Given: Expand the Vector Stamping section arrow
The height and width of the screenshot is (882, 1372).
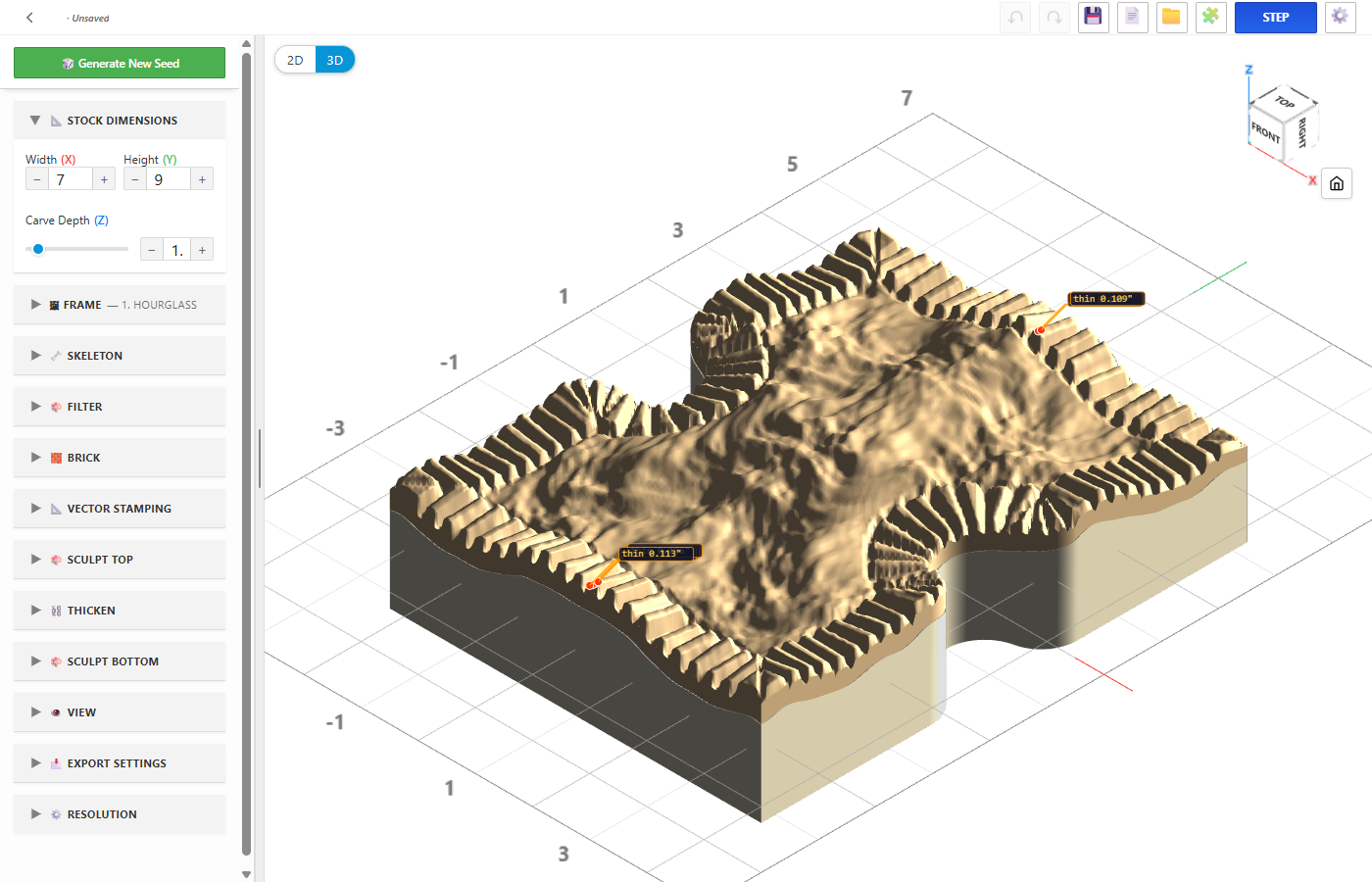Looking at the screenshot, I should pyautogui.click(x=35, y=509).
